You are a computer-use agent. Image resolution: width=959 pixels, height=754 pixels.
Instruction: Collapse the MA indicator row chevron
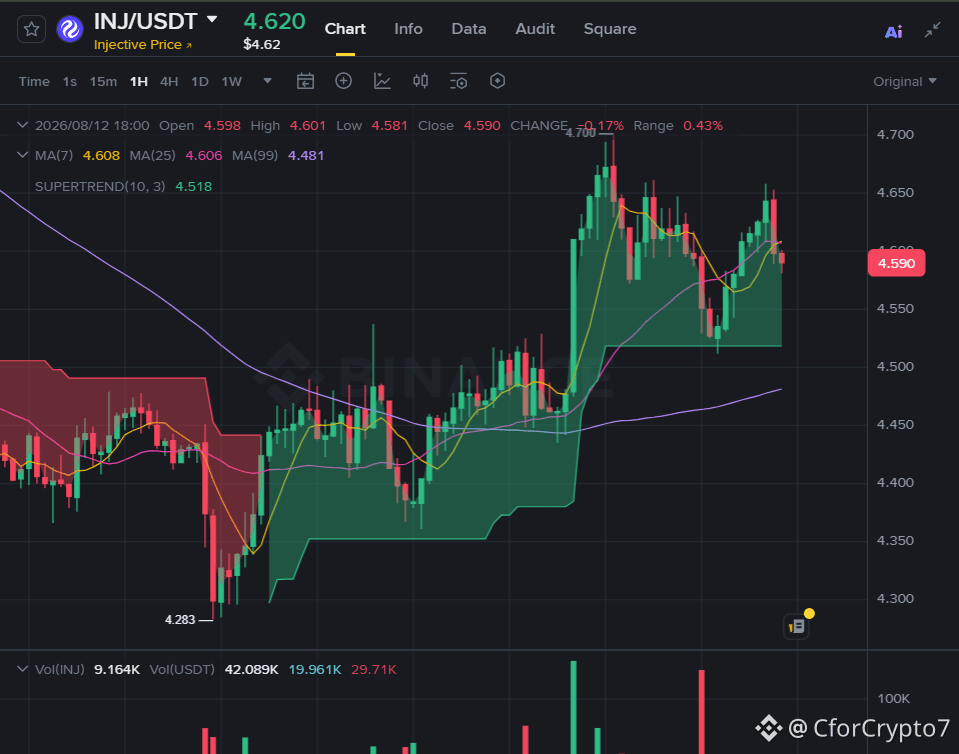click(x=23, y=155)
